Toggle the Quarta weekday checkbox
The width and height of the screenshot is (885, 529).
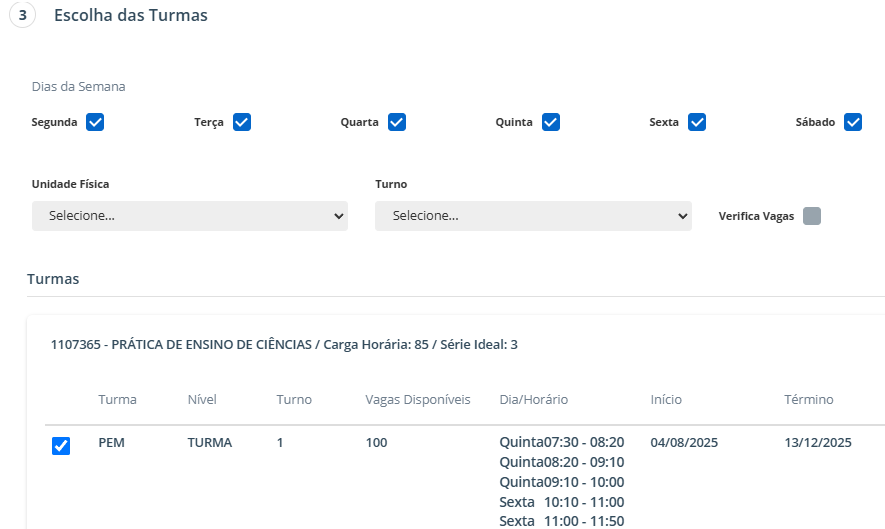point(396,122)
